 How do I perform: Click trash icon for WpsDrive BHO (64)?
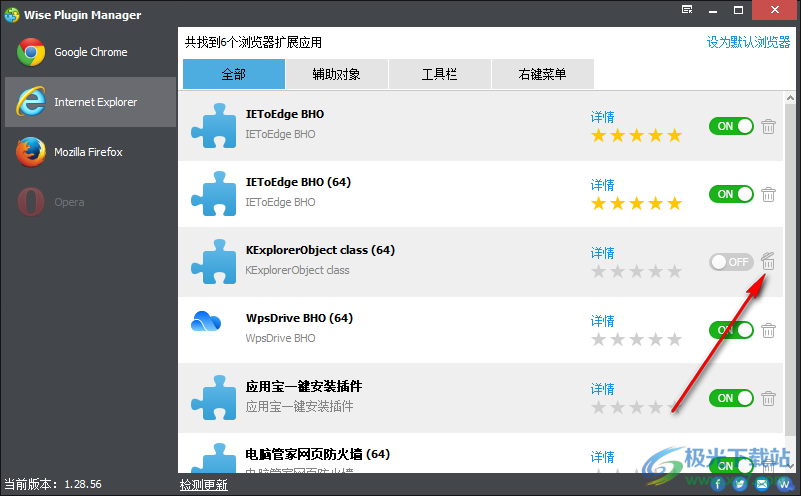click(768, 330)
